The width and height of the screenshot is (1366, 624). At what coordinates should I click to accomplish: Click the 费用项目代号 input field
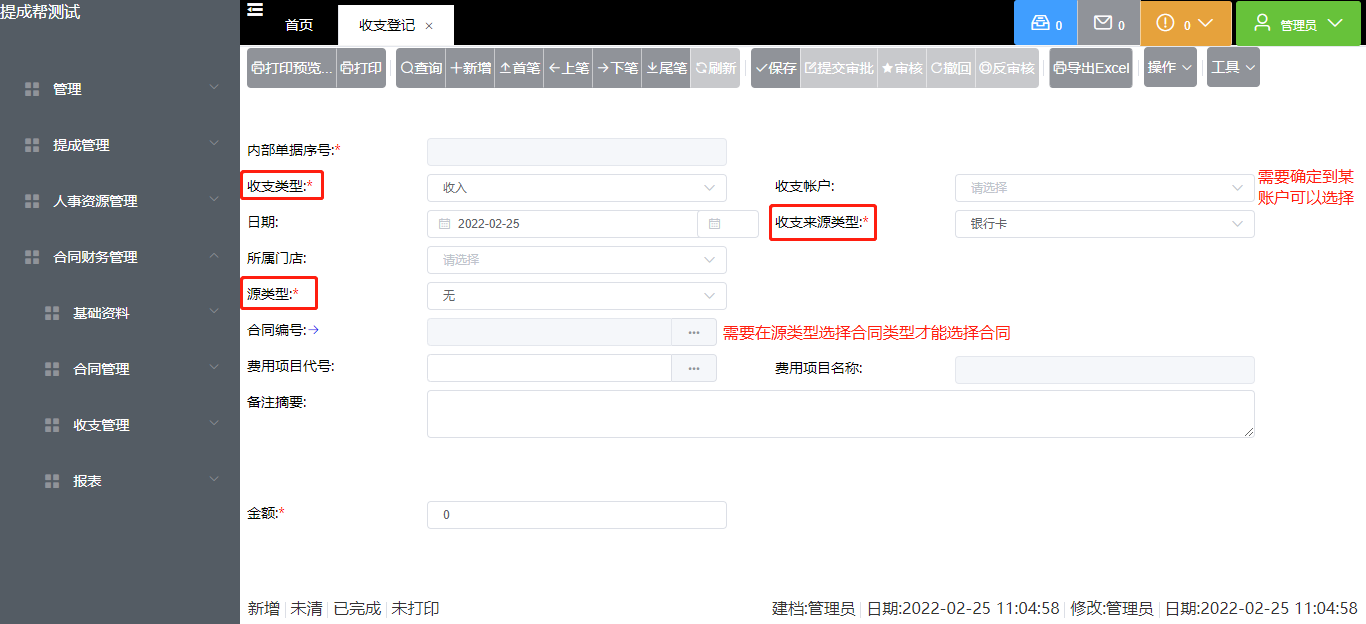[549, 368]
